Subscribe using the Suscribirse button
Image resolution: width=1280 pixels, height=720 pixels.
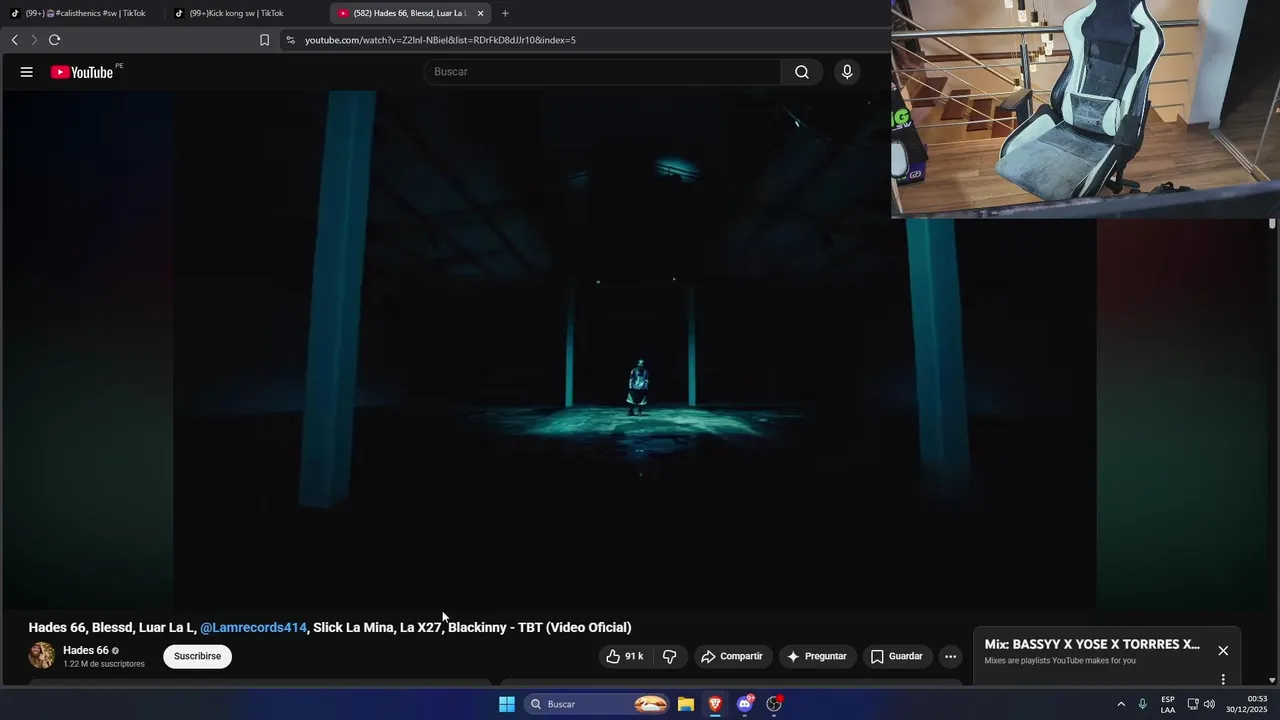(197, 656)
